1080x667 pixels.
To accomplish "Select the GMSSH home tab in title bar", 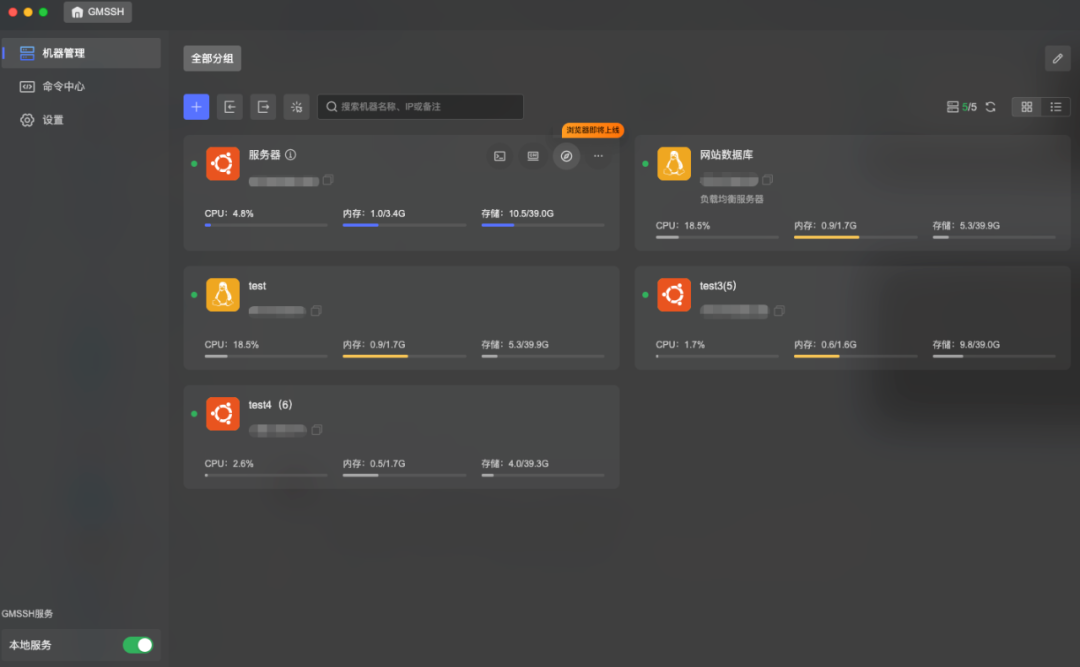I will pyautogui.click(x=98, y=12).
